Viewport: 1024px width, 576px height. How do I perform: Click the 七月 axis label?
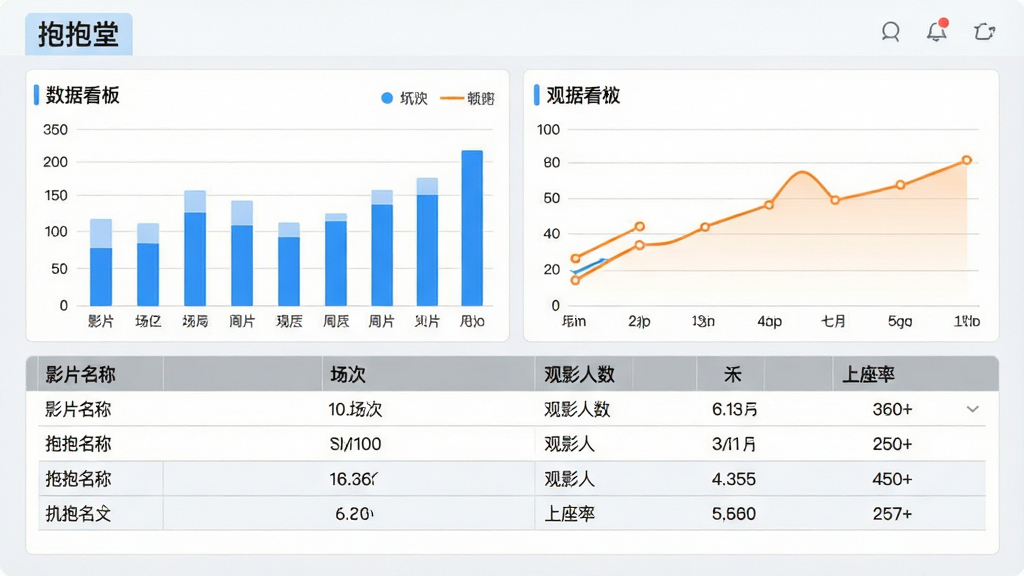pyautogui.click(x=833, y=321)
